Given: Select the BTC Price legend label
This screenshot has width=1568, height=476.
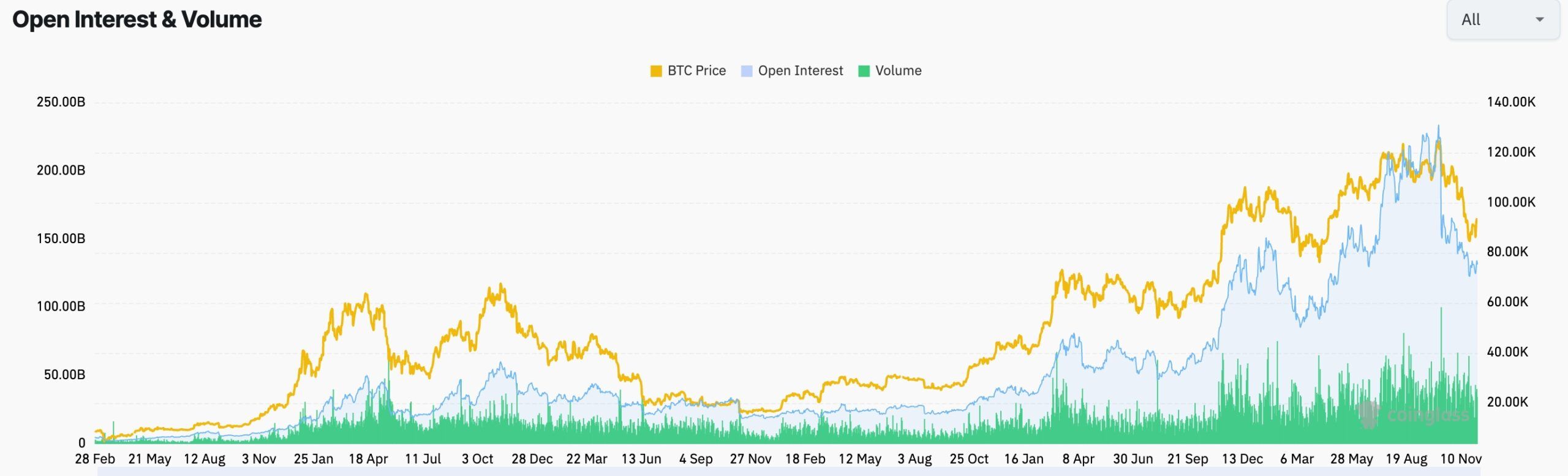Looking at the screenshot, I should click(x=696, y=70).
